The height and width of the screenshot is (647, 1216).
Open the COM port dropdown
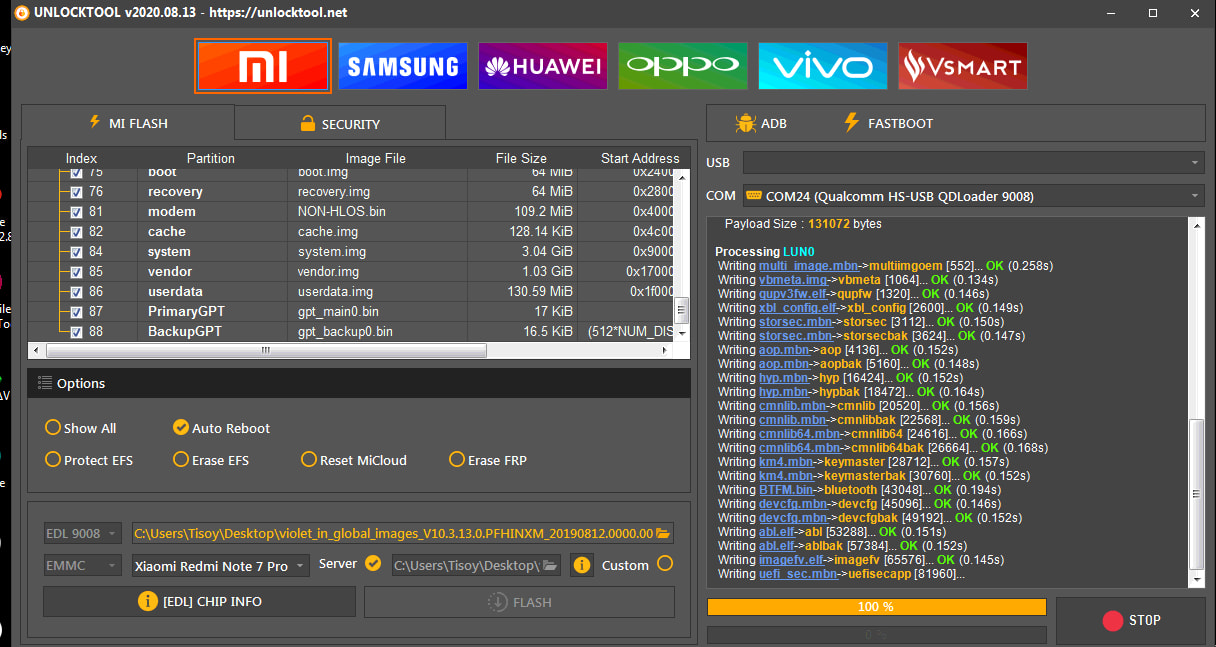pos(973,196)
